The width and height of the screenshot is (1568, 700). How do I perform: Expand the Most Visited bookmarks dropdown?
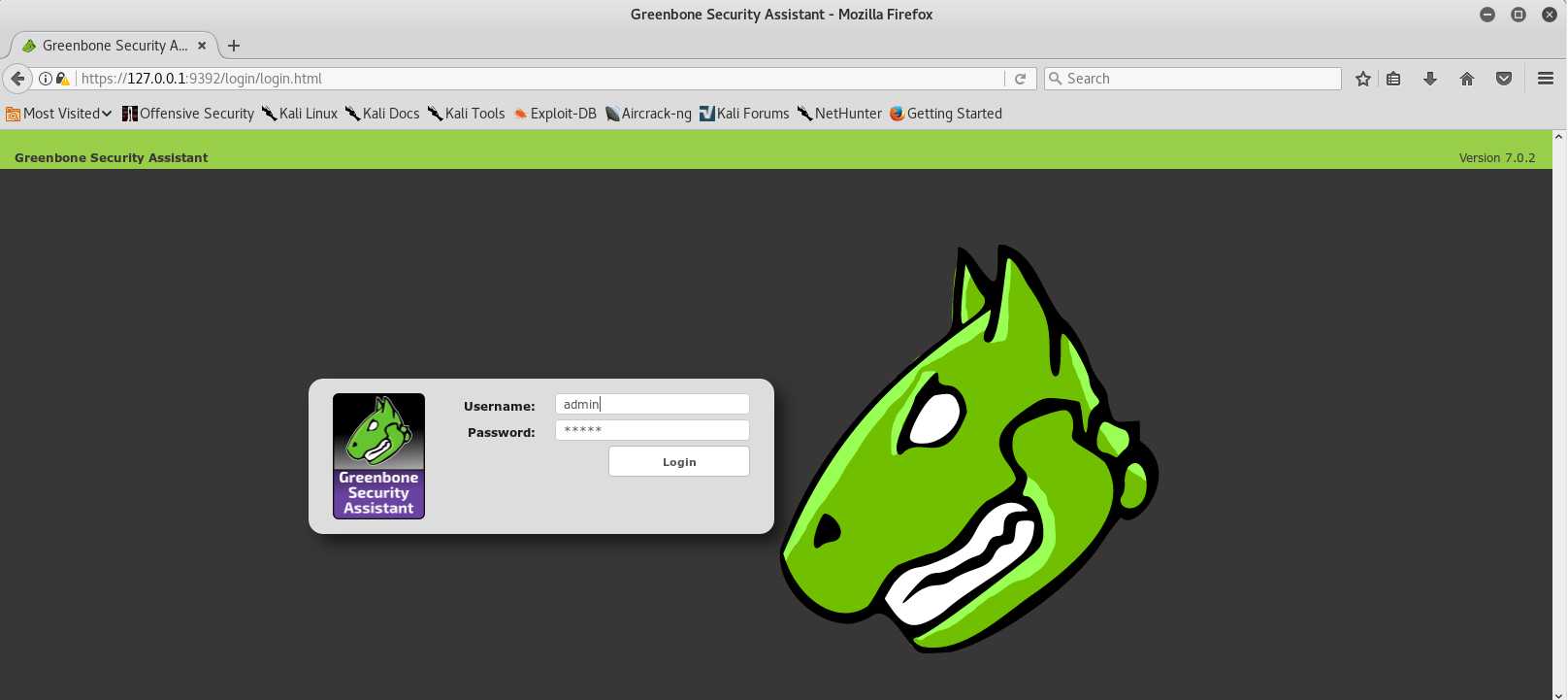click(59, 114)
